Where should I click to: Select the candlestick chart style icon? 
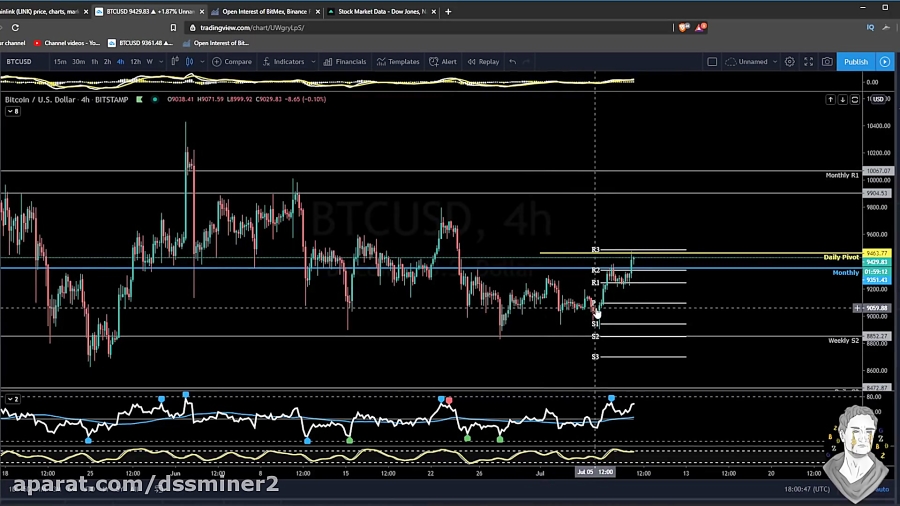(189, 61)
